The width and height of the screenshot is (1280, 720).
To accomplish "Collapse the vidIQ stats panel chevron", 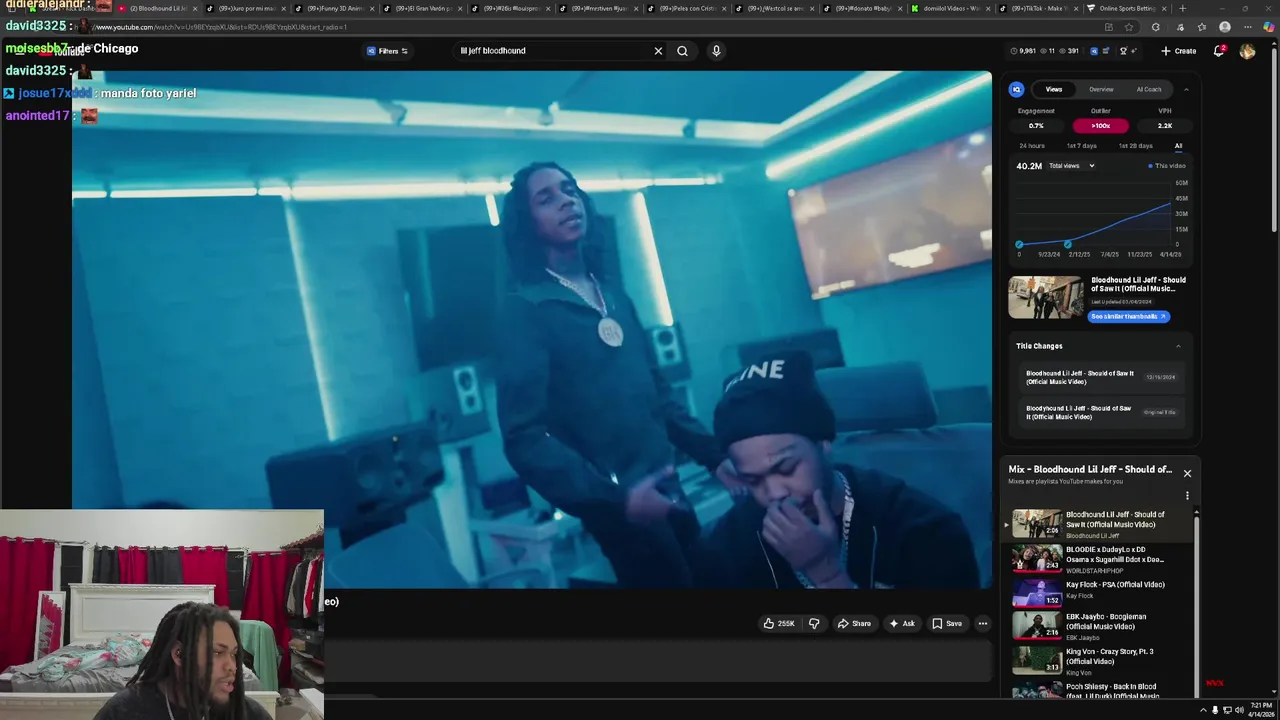I will point(1186,90).
